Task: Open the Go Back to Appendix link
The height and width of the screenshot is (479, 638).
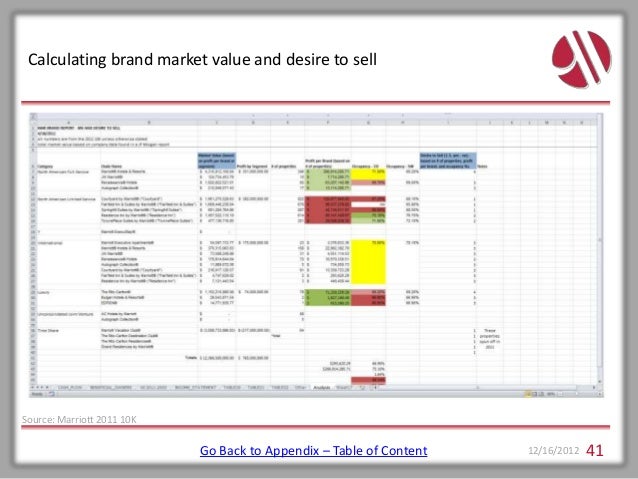Action: pyautogui.click(x=313, y=451)
